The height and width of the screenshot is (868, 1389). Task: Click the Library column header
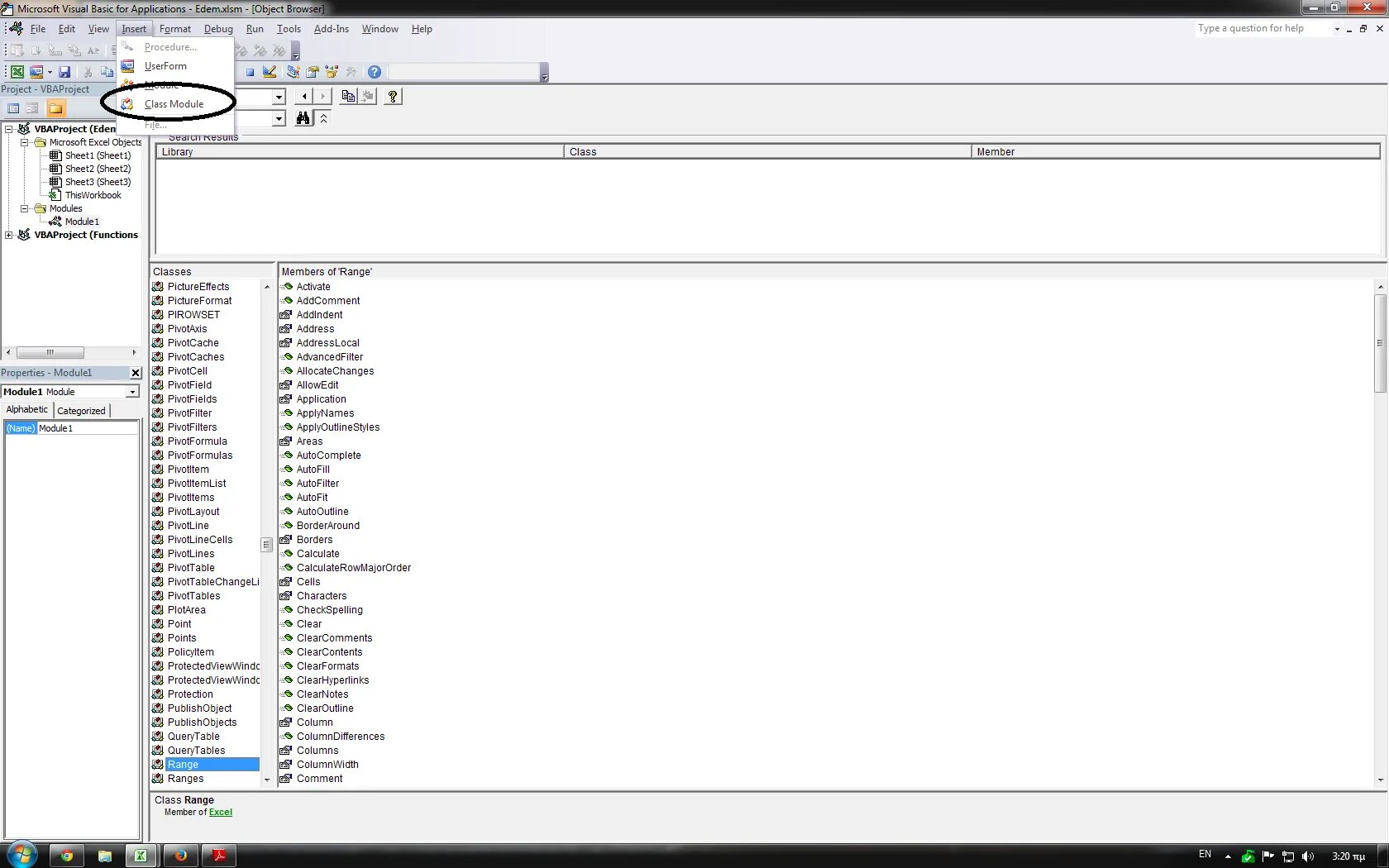coord(360,152)
